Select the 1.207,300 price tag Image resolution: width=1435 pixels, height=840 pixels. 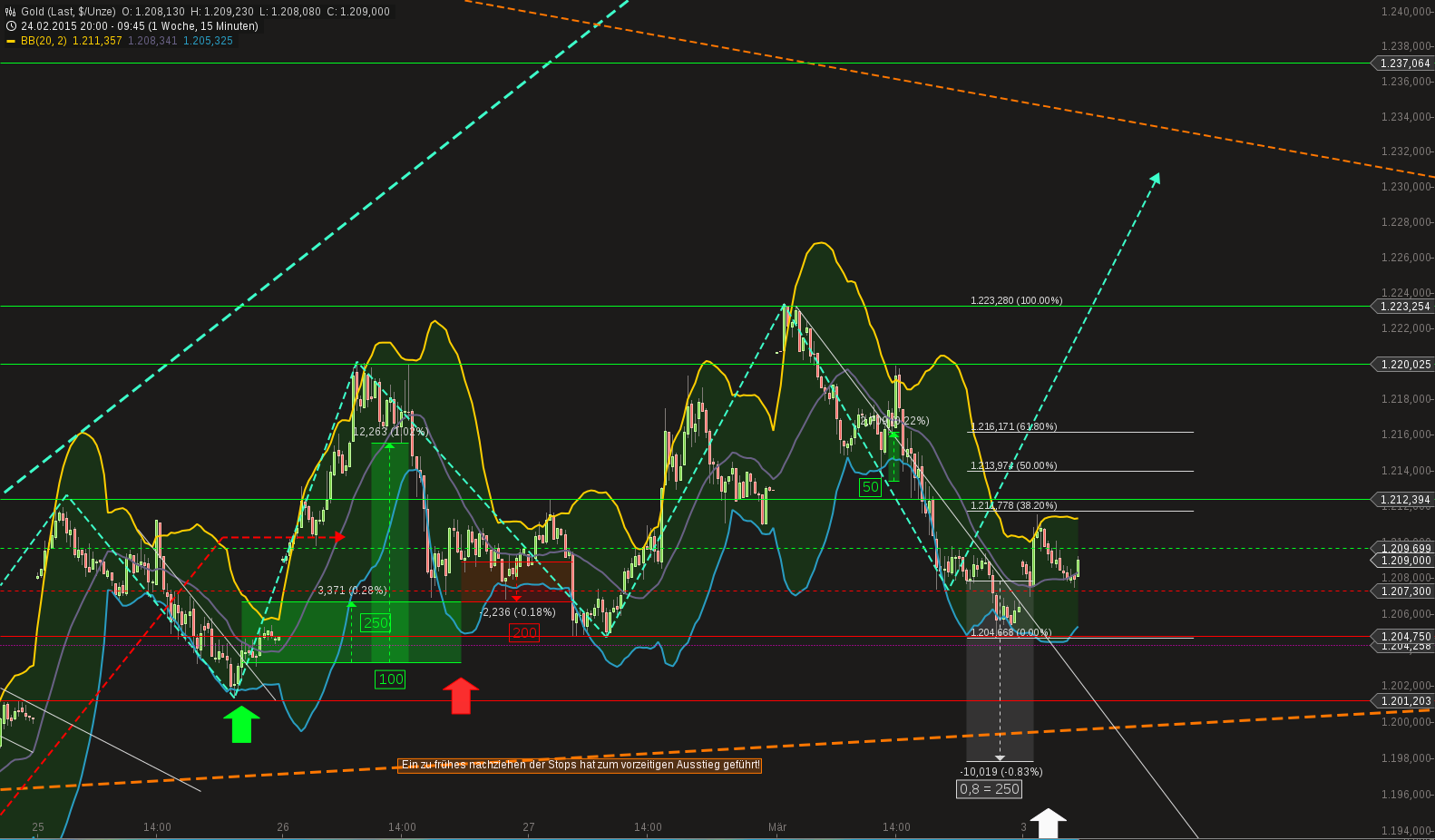click(1404, 591)
